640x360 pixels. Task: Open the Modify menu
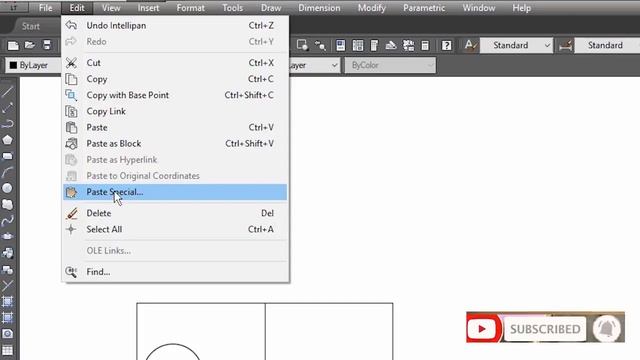tap(371, 8)
